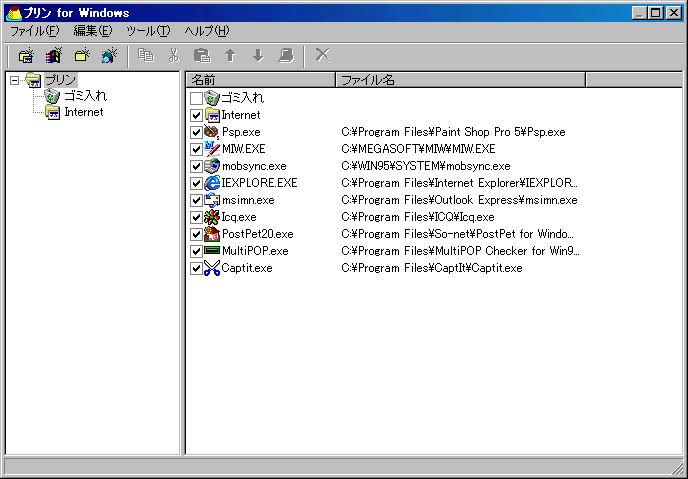The width and height of the screenshot is (688, 479).
Task: Select プリン root in the tree
Action: pos(61,80)
